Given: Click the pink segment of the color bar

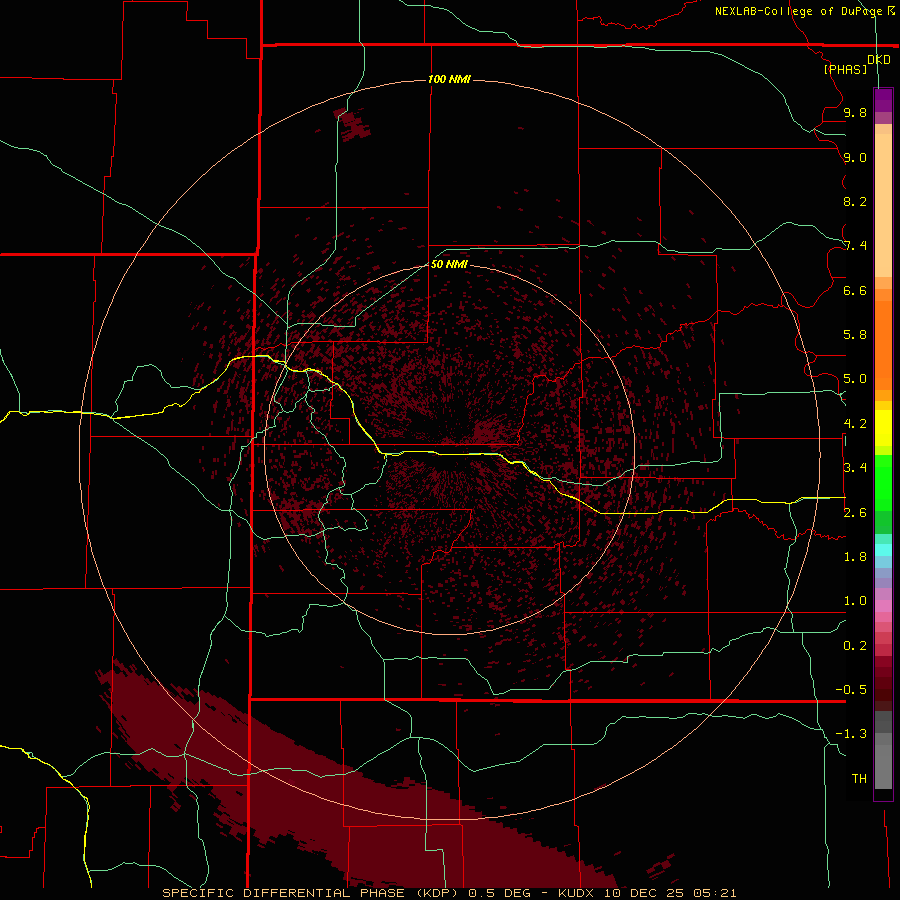Looking at the screenshot, I should [x=883, y=606].
